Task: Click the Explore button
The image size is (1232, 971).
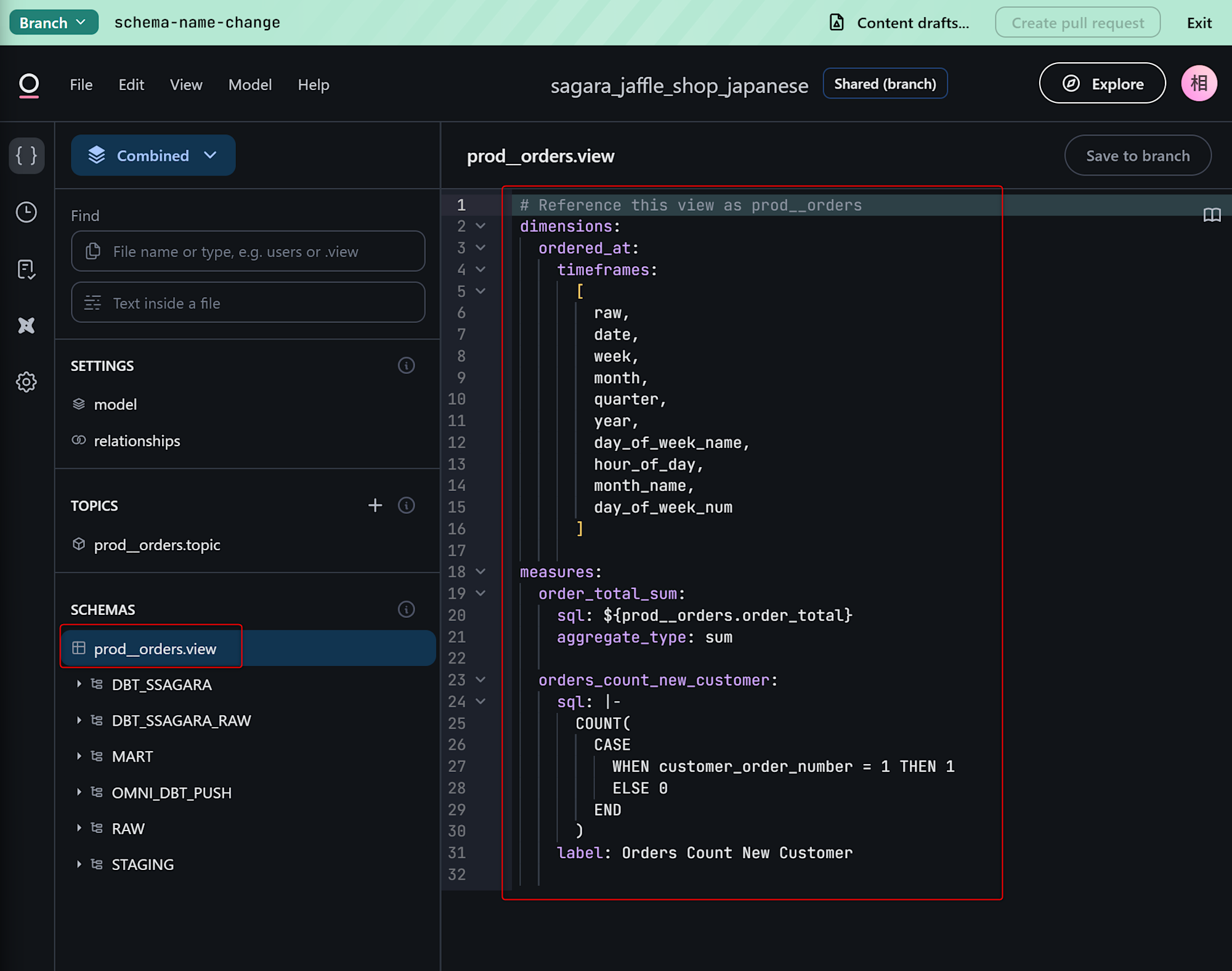Action: pos(1102,84)
